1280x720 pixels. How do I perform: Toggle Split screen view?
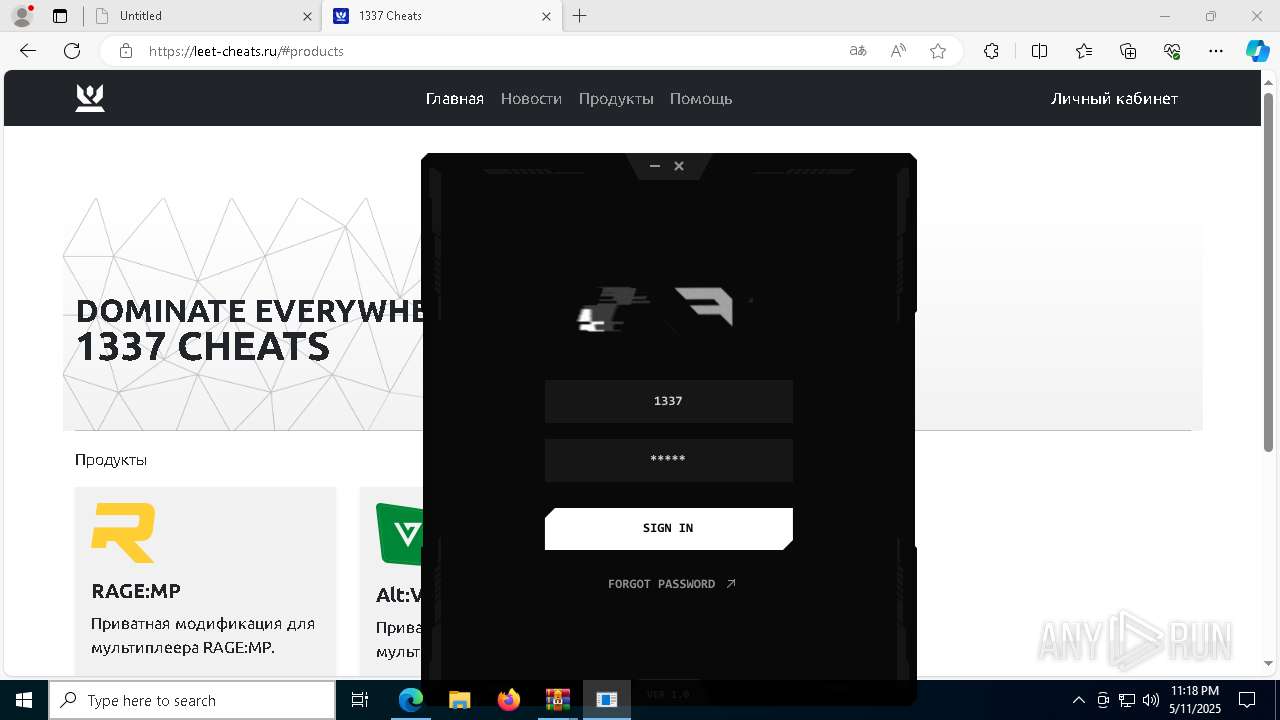(x=1039, y=51)
